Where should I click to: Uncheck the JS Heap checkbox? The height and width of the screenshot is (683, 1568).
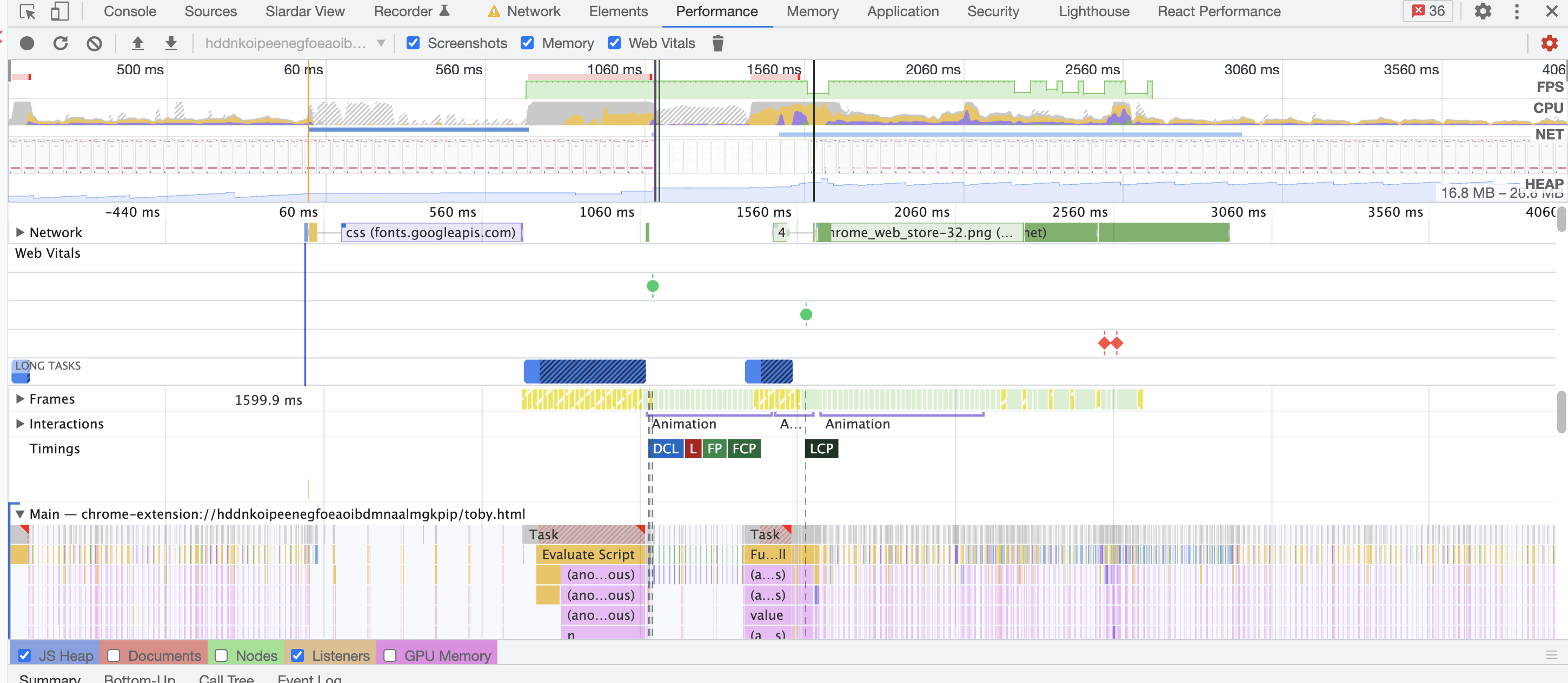[24, 655]
